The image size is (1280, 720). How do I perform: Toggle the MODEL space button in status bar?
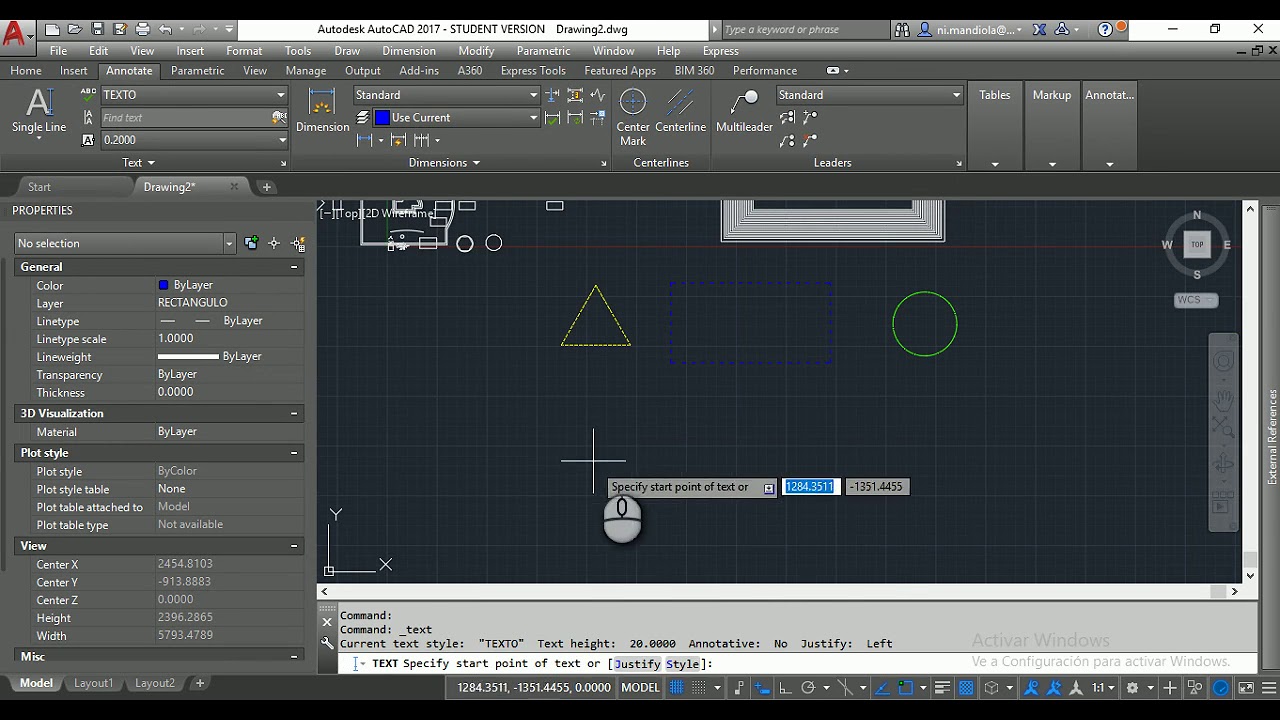coord(640,688)
